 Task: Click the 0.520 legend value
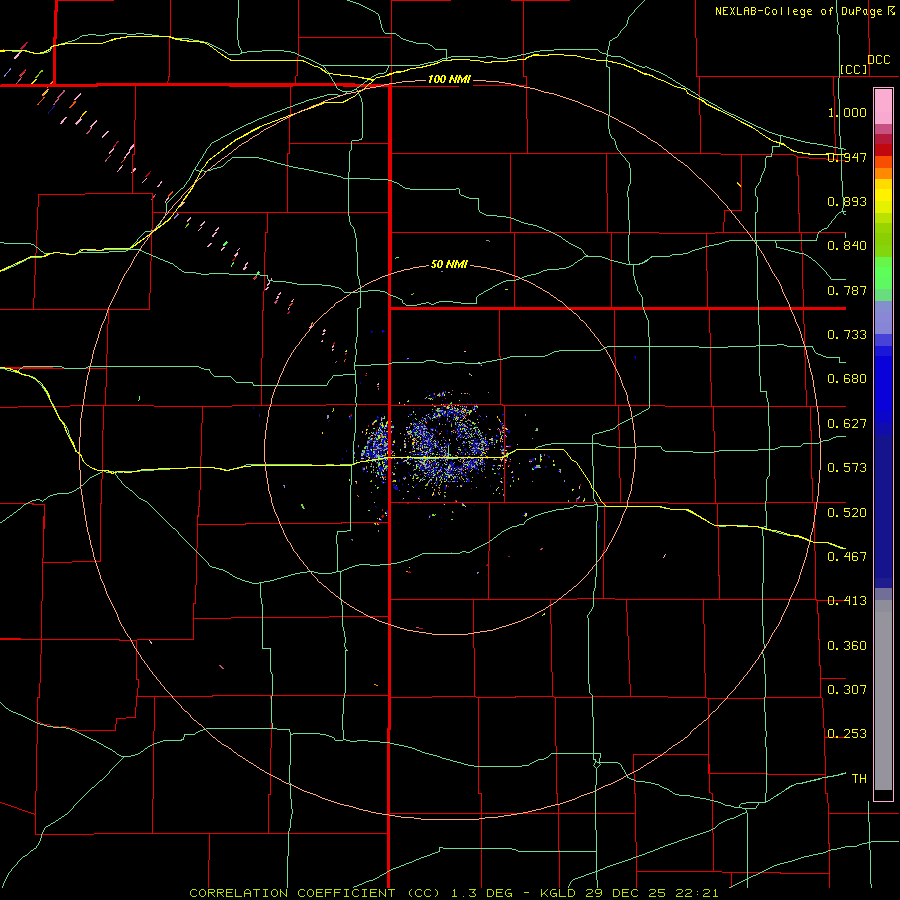(x=847, y=513)
